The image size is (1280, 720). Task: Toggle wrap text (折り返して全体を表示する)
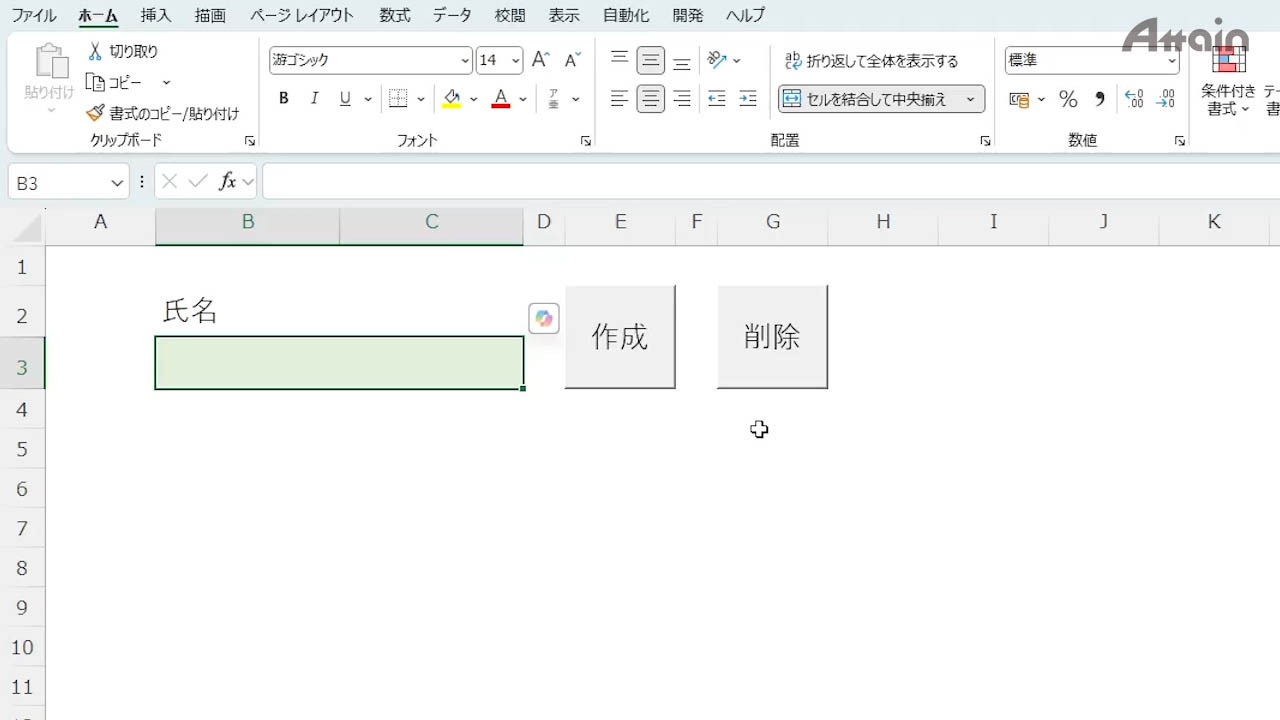tap(871, 61)
